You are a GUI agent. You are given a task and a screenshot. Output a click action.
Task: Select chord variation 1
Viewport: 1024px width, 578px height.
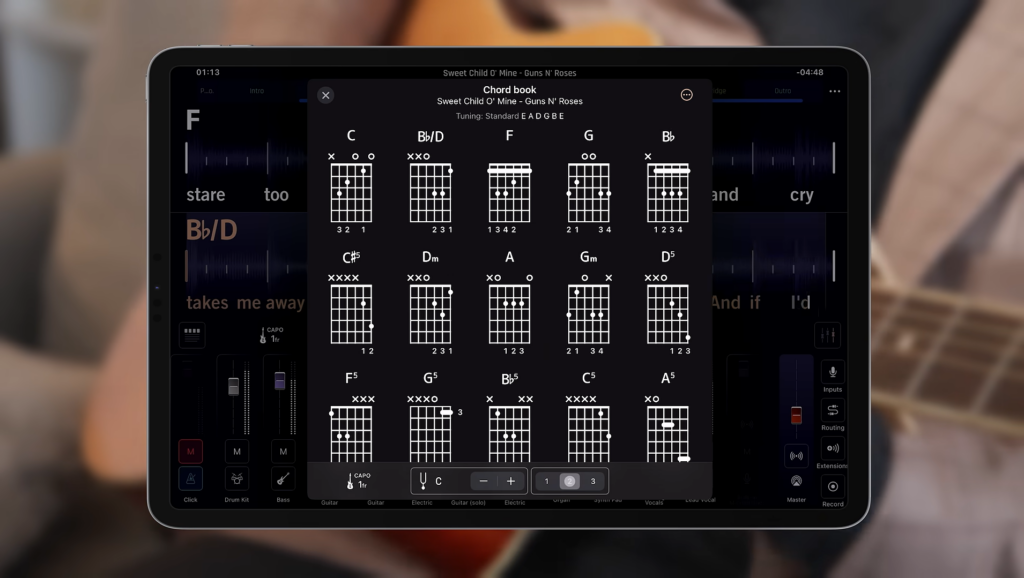[x=547, y=481]
